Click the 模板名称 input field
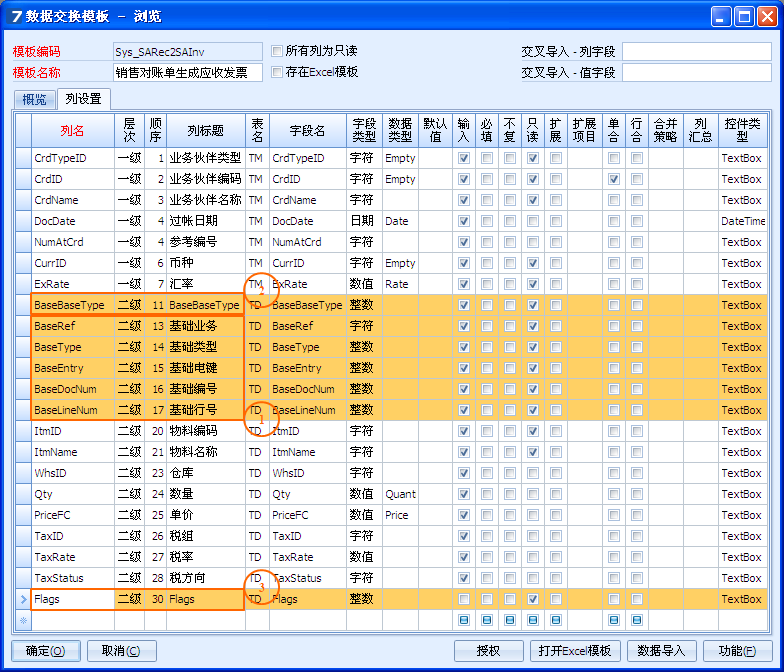 [188, 72]
